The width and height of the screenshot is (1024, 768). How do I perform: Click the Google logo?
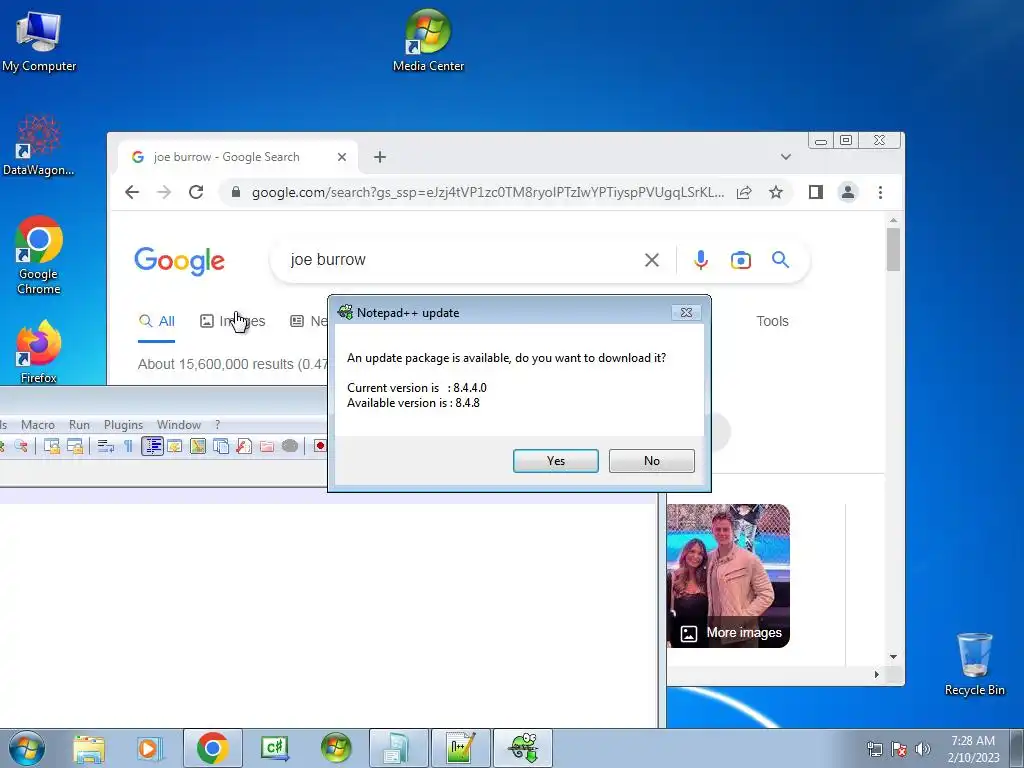click(x=180, y=261)
